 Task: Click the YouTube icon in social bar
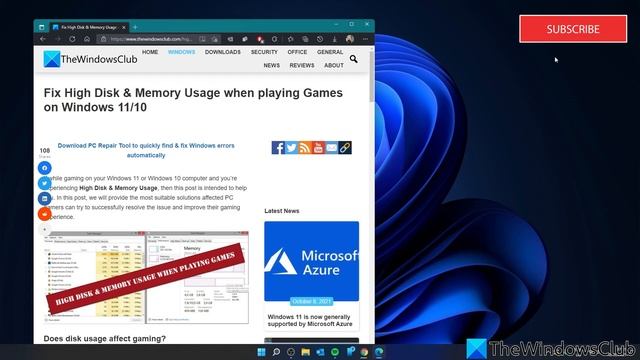318,148
